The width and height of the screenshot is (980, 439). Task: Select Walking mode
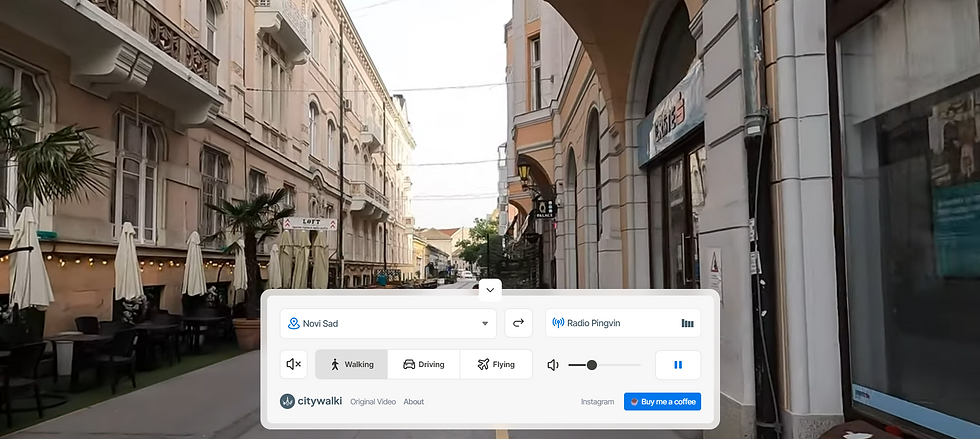pyautogui.click(x=351, y=364)
